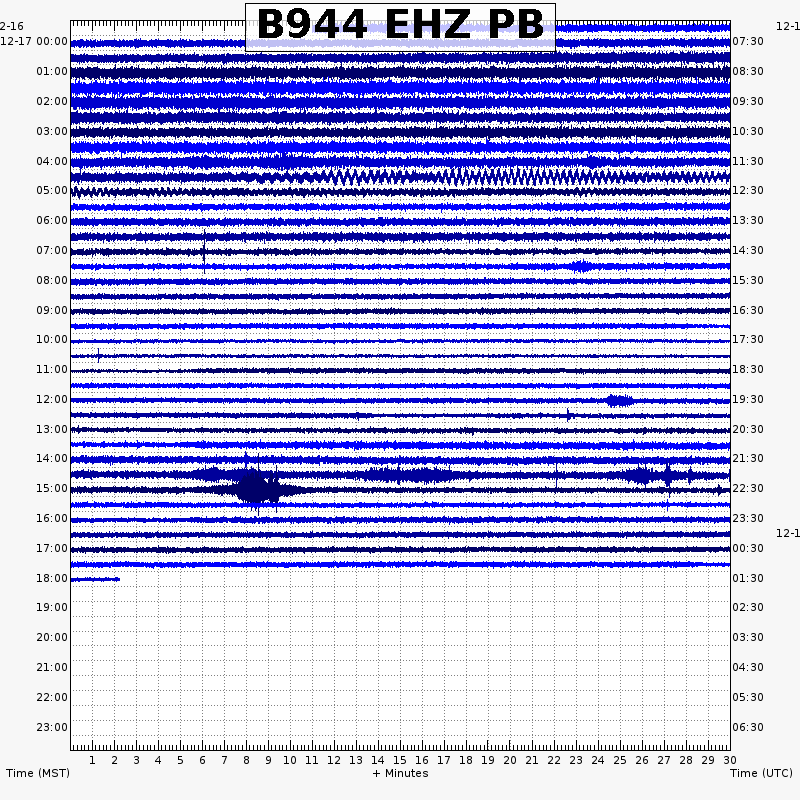Click the B944 EHZ PB station title
Viewport: 800px width, 800px height.
pos(400,25)
